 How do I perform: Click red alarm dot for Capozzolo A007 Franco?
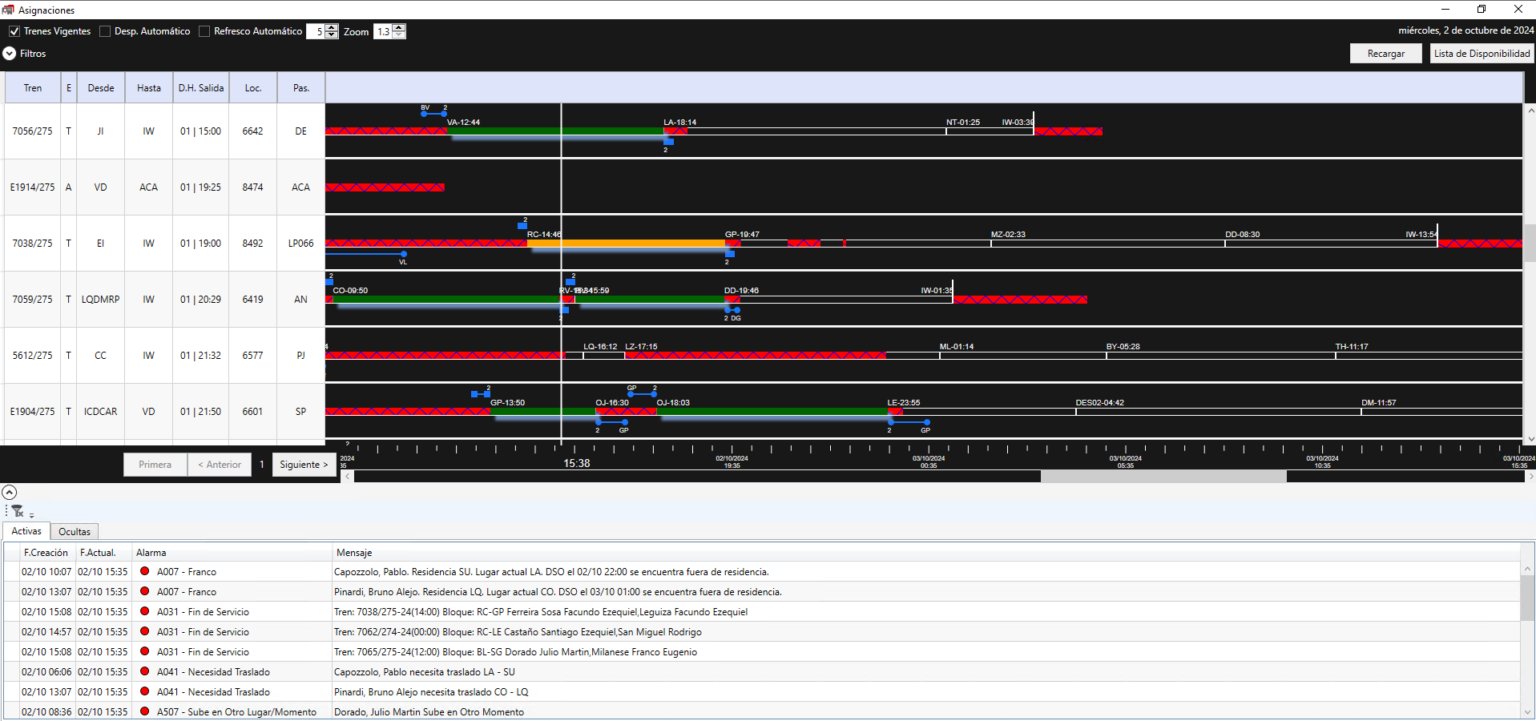coord(144,572)
